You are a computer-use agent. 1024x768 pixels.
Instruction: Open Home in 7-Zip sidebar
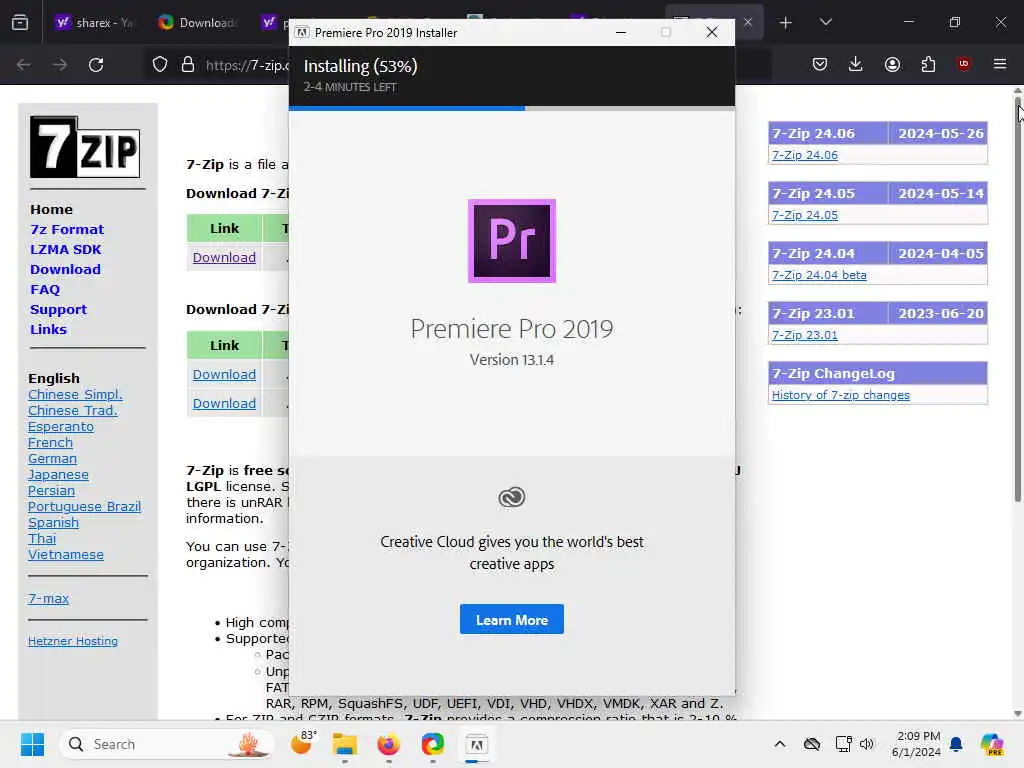52,210
